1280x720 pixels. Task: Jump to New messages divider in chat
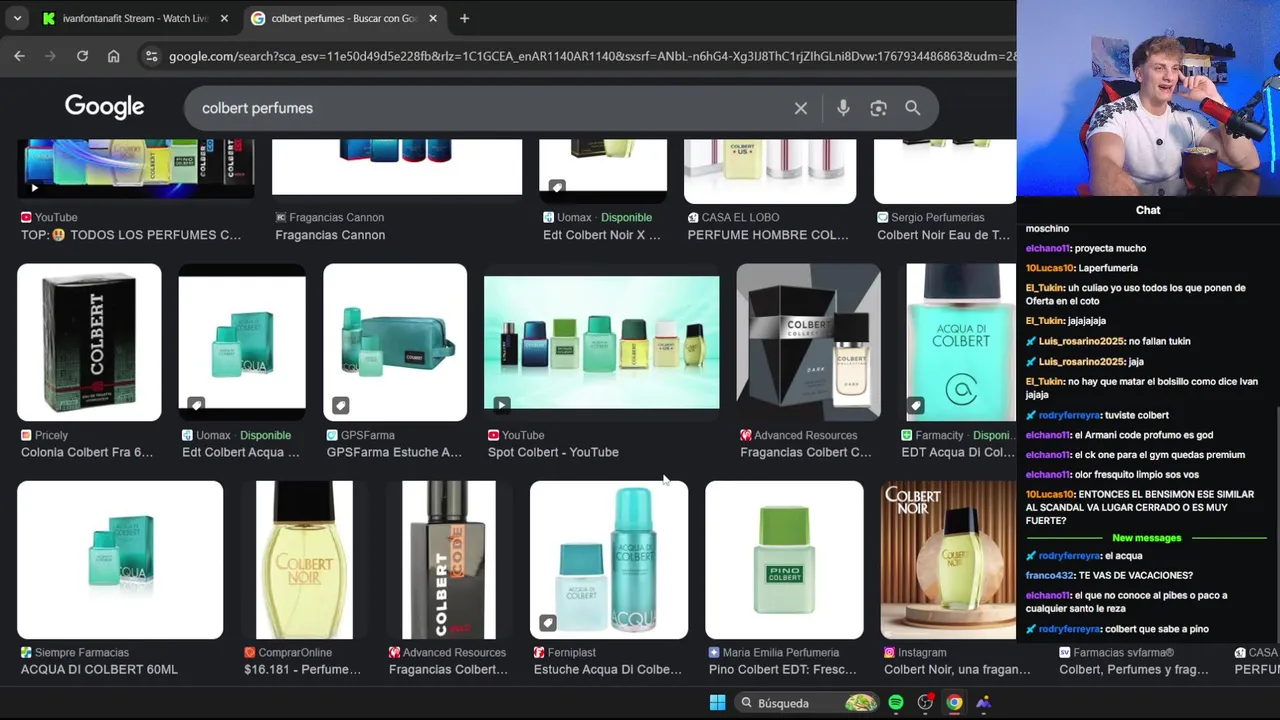tap(1146, 538)
